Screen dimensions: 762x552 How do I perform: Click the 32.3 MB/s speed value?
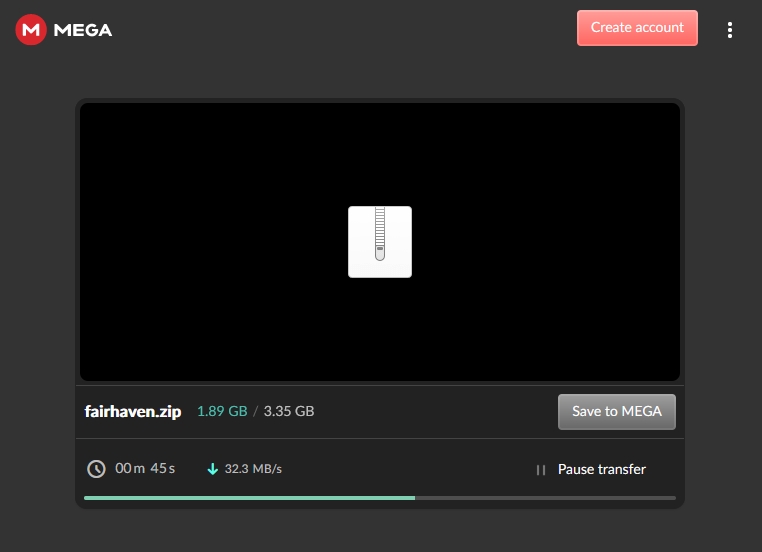point(253,469)
